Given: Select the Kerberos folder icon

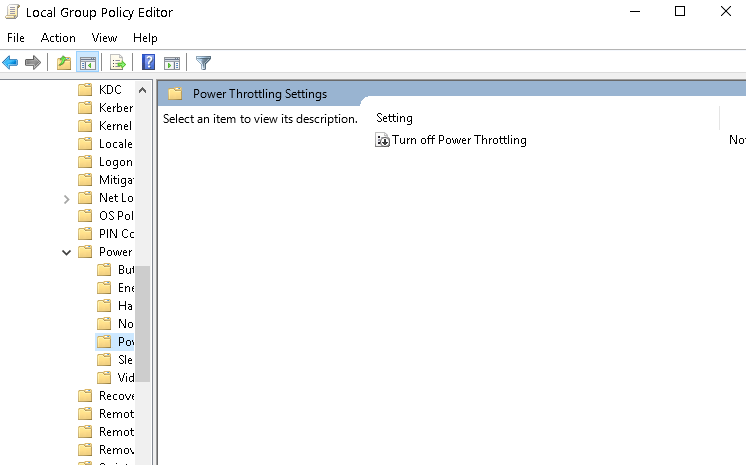Looking at the screenshot, I should (x=85, y=108).
